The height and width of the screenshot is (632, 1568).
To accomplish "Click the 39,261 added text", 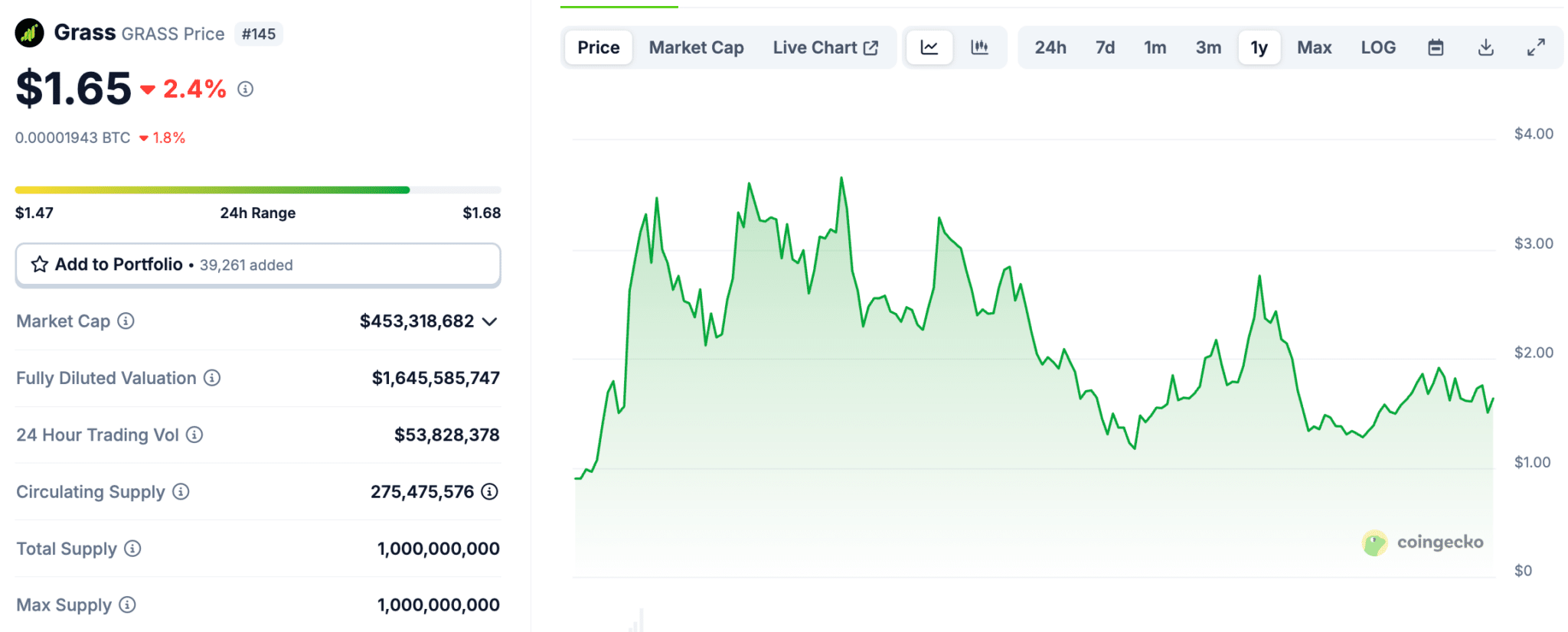I will pos(247,265).
